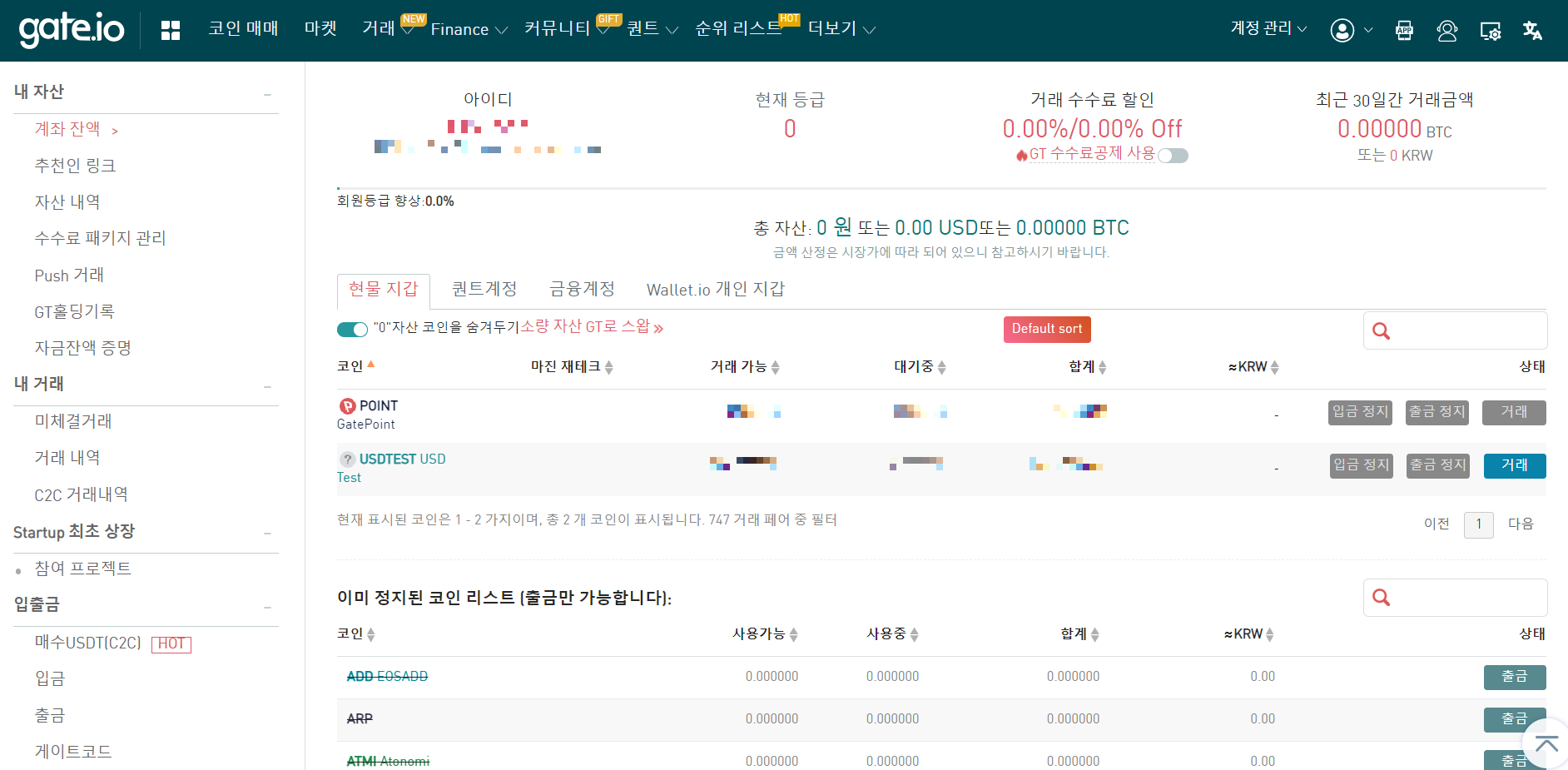Click the GT fee deduction flame icon
The width and height of the screenshot is (1568, 770).
(1021, 155)
